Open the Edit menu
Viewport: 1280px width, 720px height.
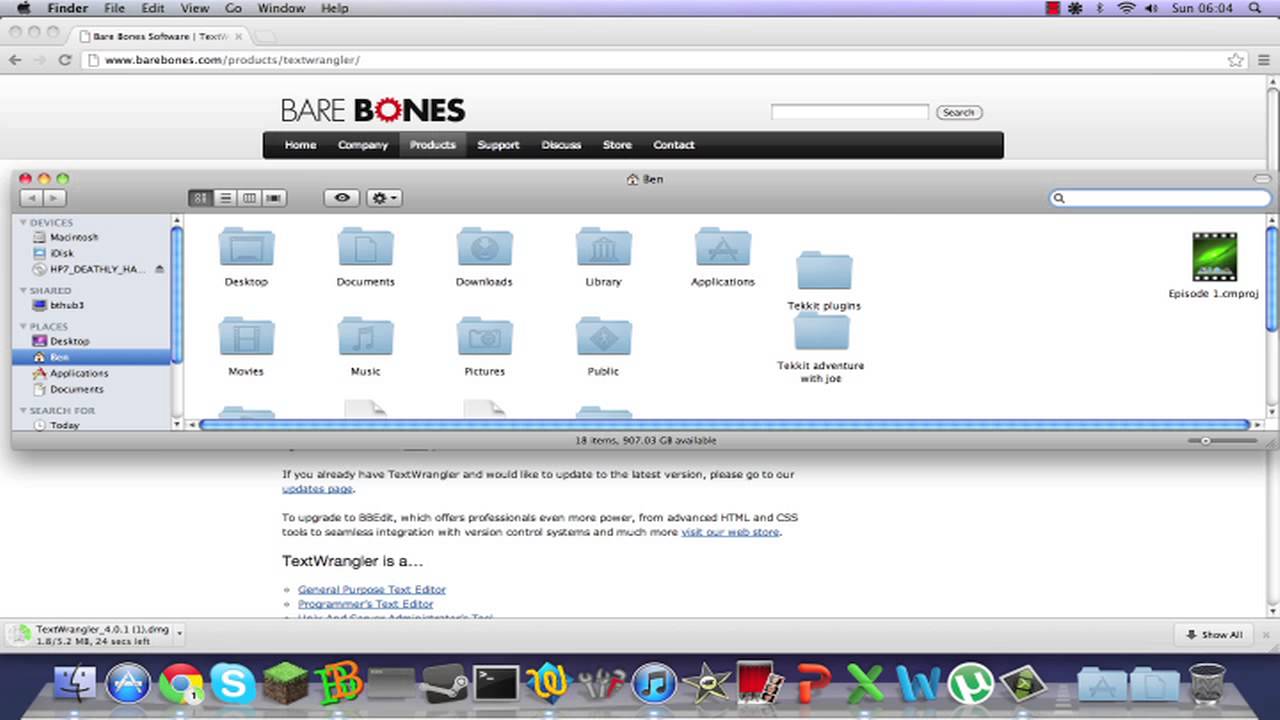click(153, 8)
